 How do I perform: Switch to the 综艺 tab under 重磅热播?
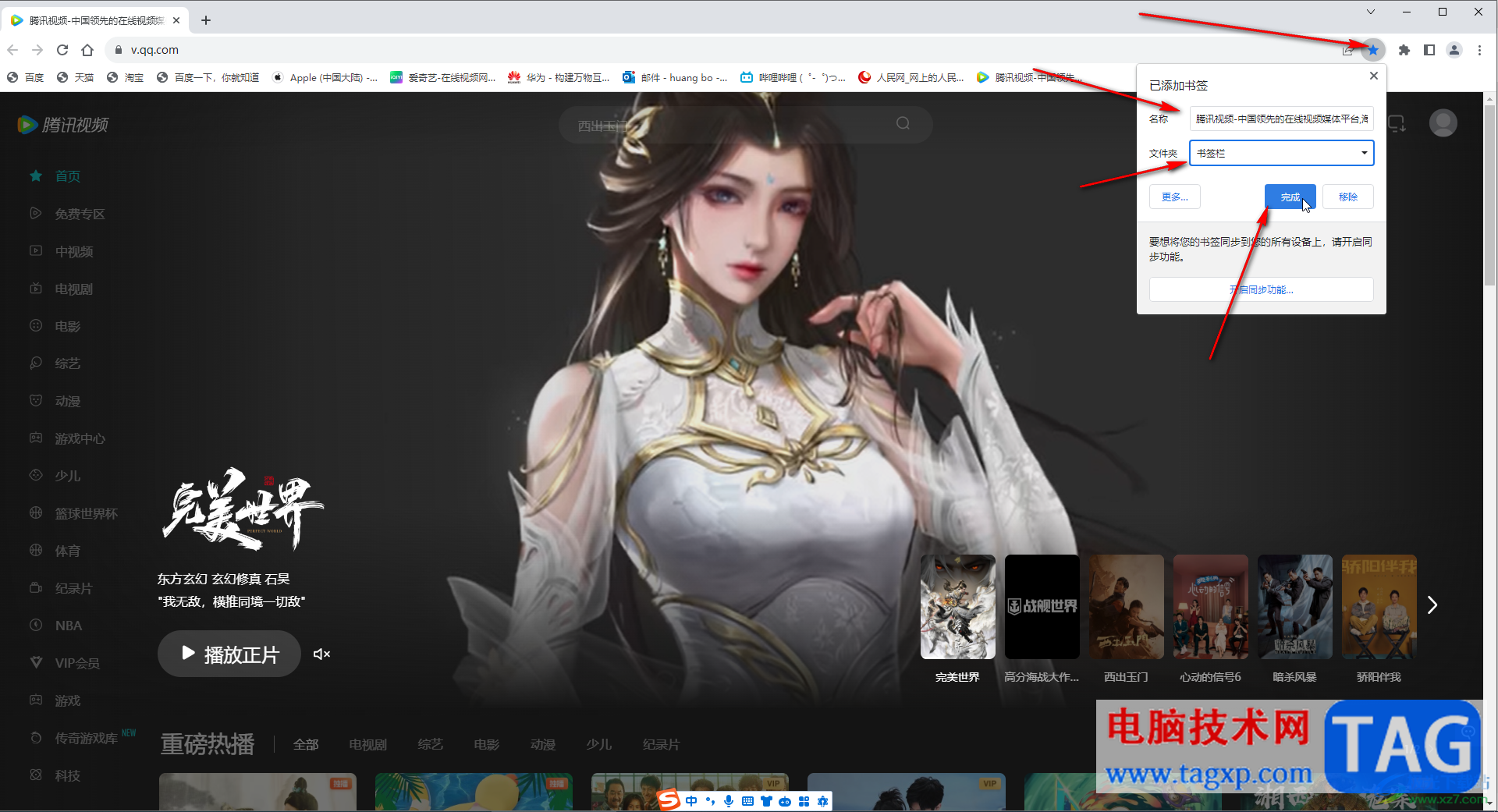click(431, 745)
